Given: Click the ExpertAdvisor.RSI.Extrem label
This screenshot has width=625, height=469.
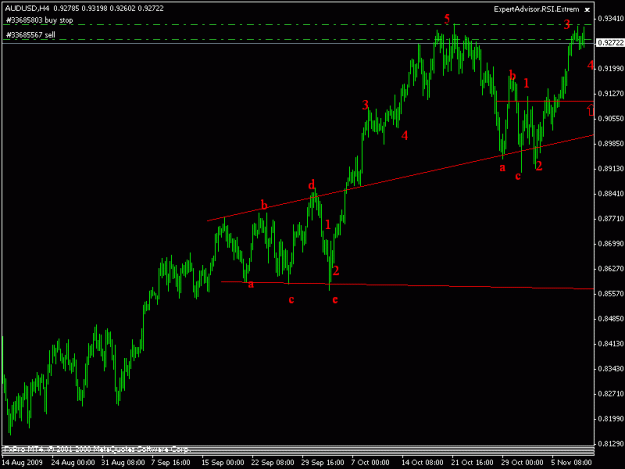Looking at the screenshot, I should pyautogui.click(x=536, y=9).
